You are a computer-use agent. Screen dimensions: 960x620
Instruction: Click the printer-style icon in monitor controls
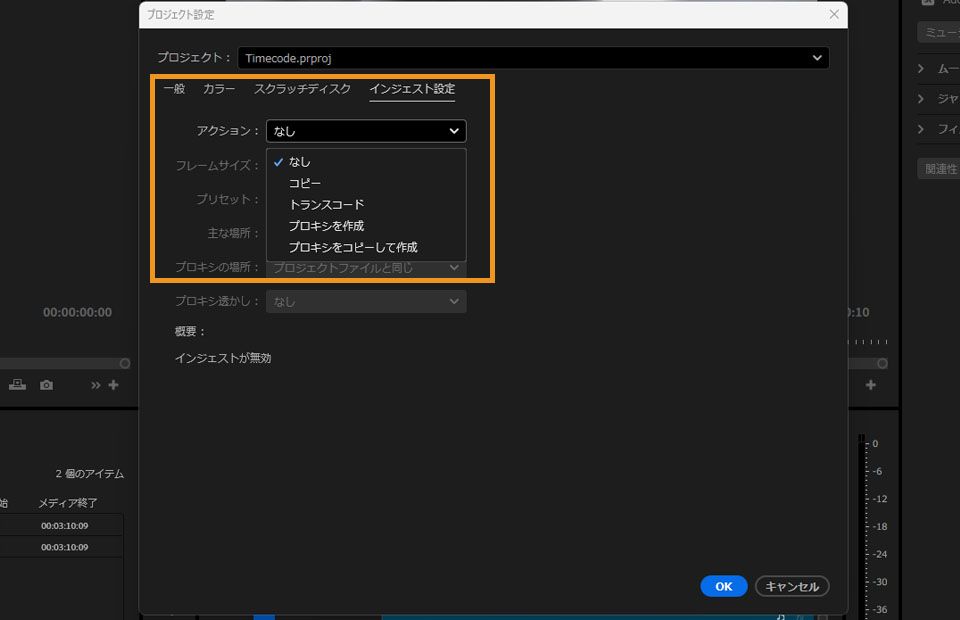pyautogui.click(x=17, y=384)
